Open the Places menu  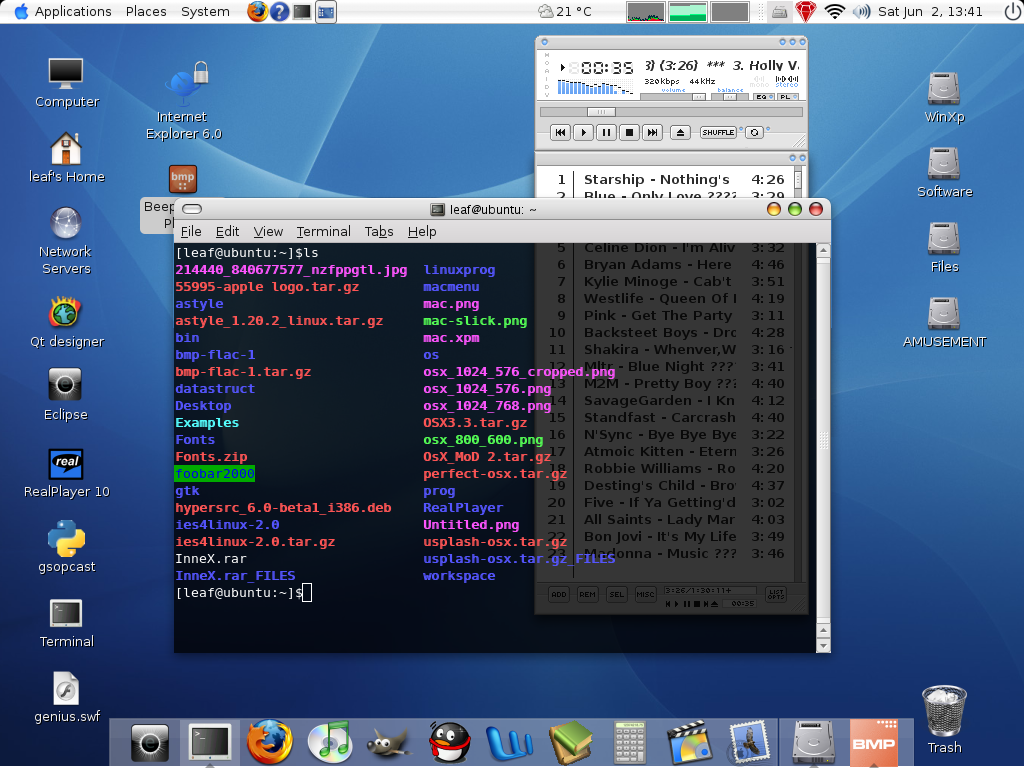(x=146, y=12)
